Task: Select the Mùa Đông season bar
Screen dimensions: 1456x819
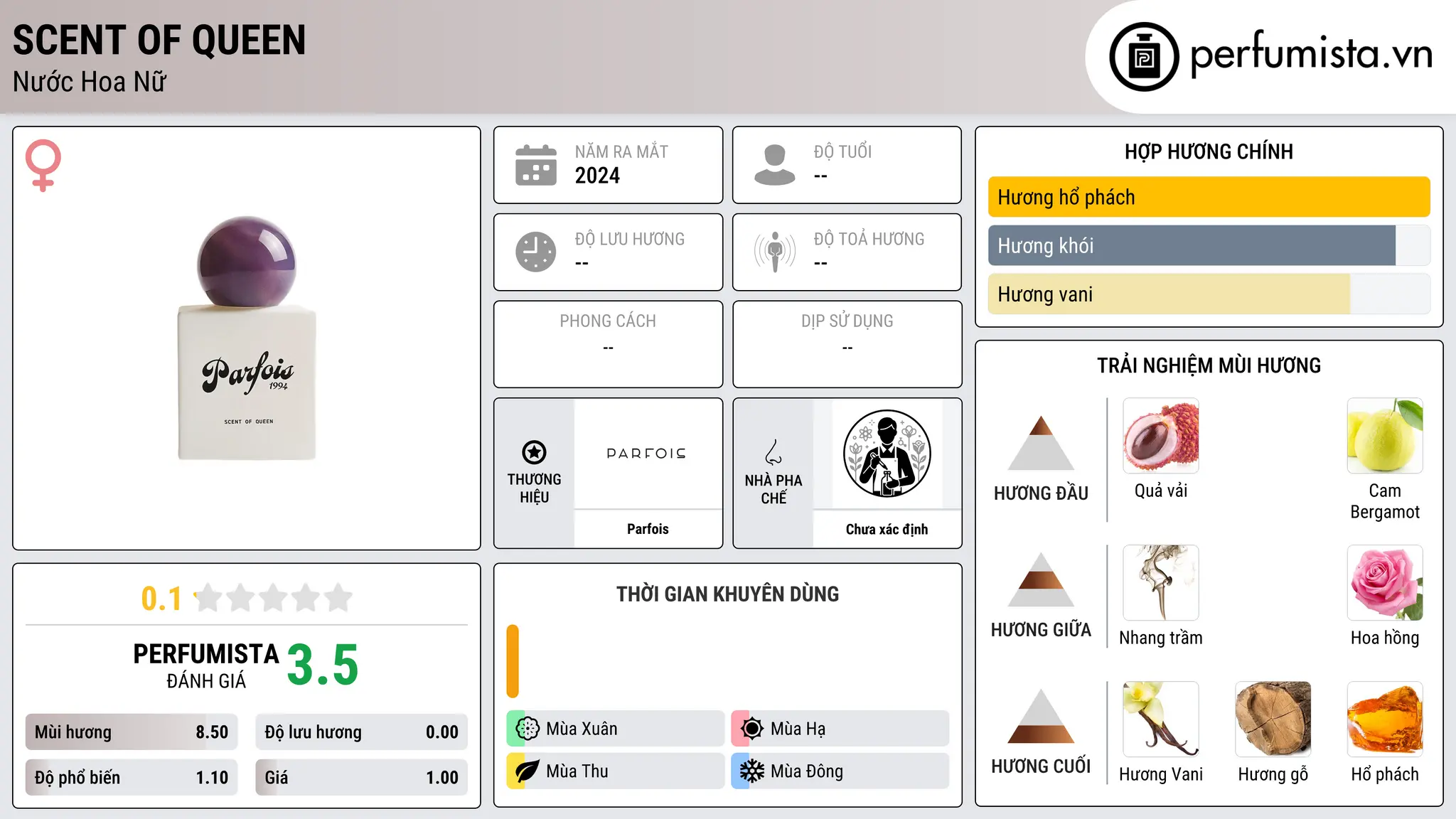Action: click(840, 771)
